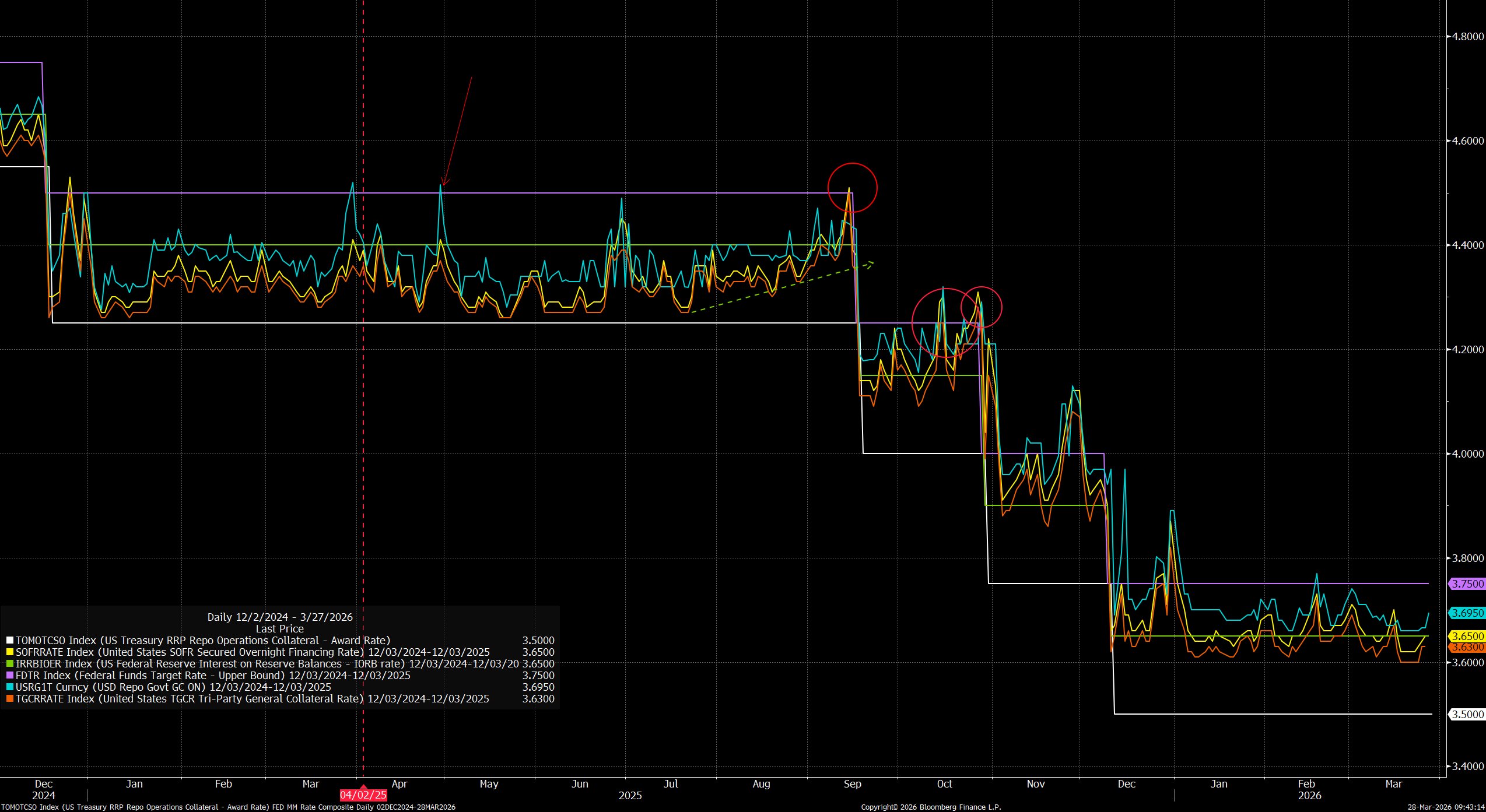1486x812 pixels.
Task: Click the legend header date range text
Action: coord(280,617)
